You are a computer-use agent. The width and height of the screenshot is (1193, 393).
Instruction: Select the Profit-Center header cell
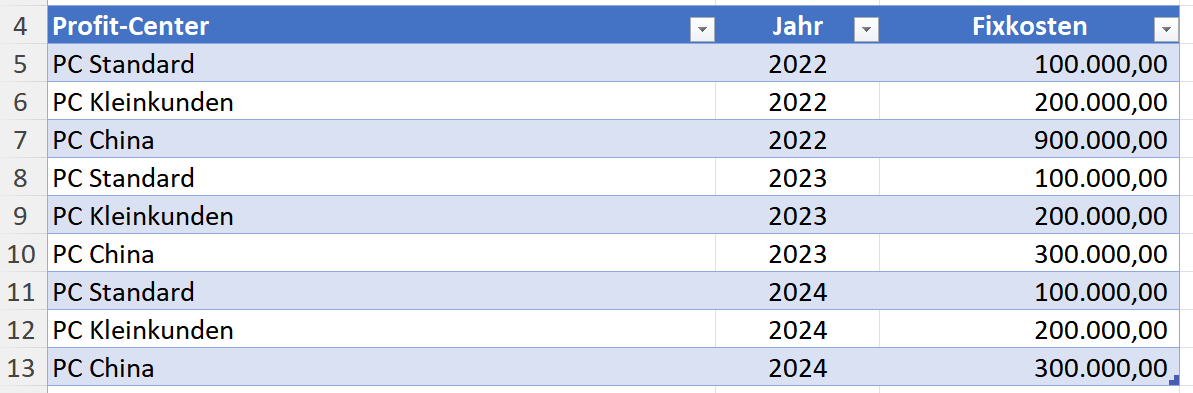[381, 26]
